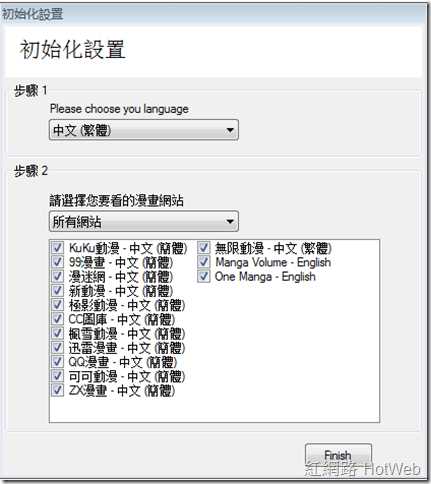Select the 'One Manga - English' label text
The width and height of the screenshot is (431, 484).
pos(265,277)
